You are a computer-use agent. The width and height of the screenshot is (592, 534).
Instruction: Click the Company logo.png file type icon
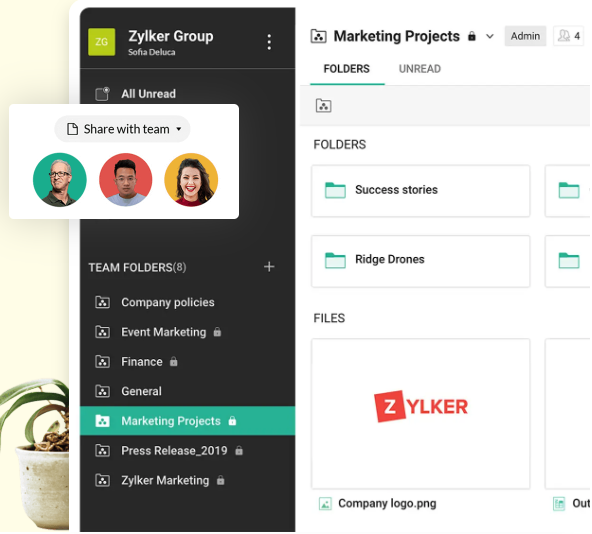coord(325,504)
